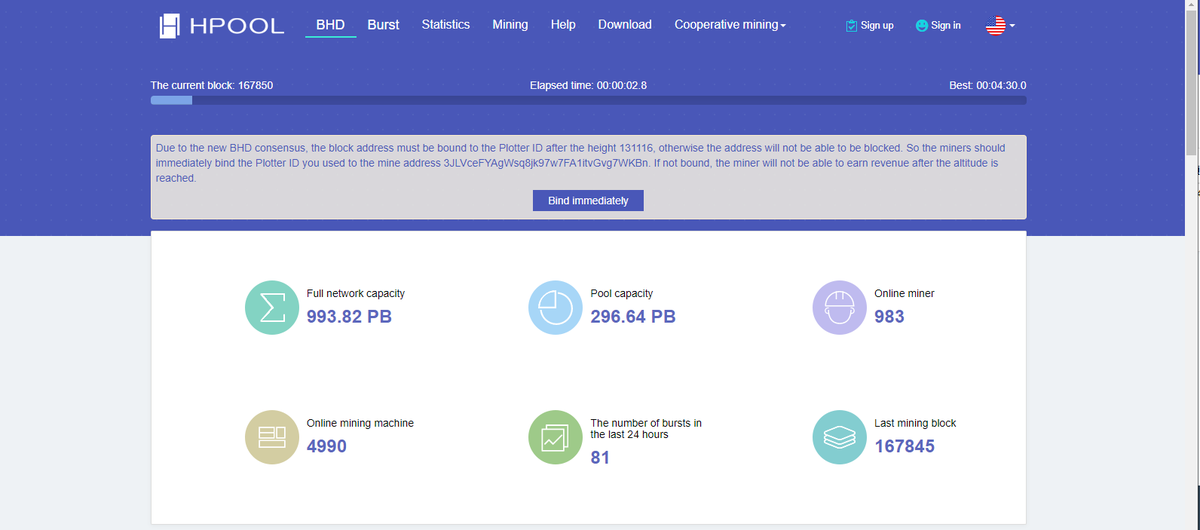Viewport: 1200px width, 530px height.
Task: Click the 'Online mining machine' label
Action: pos(360,424)
